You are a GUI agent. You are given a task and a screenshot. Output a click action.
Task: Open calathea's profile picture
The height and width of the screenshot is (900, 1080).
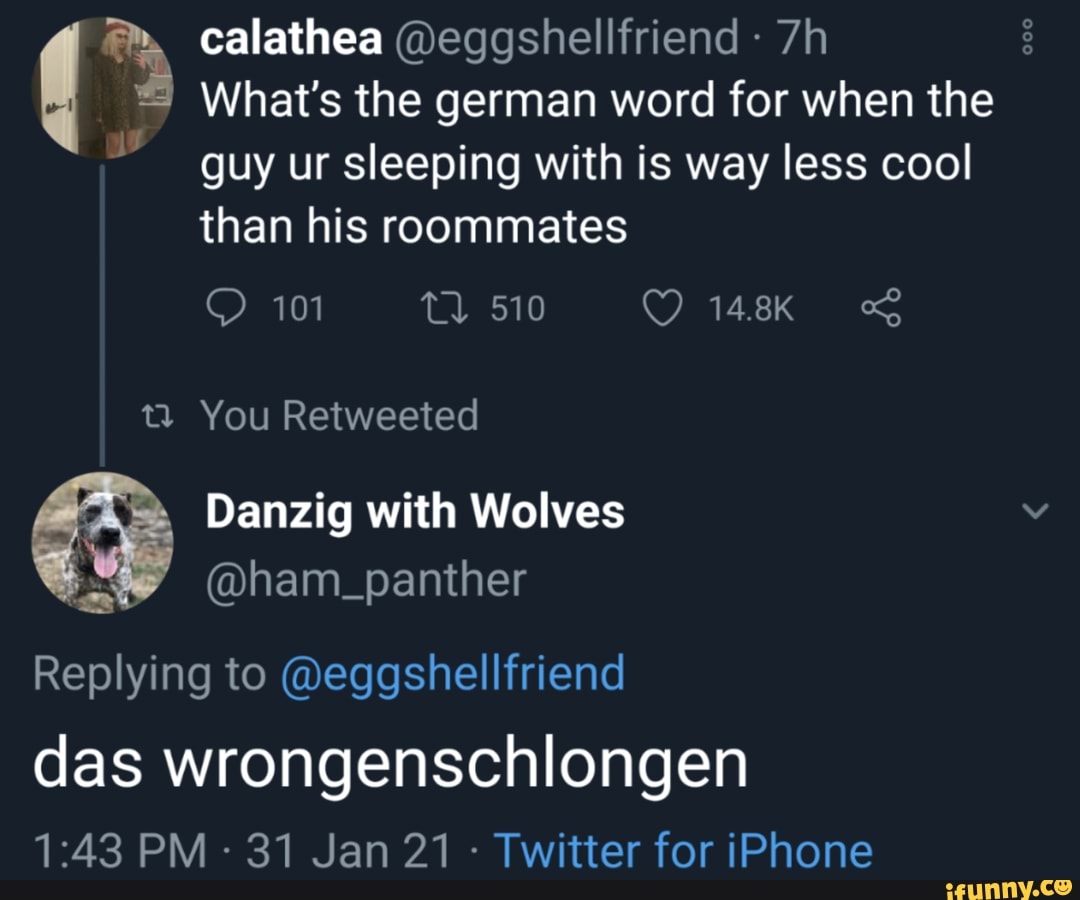click(102, 88)
